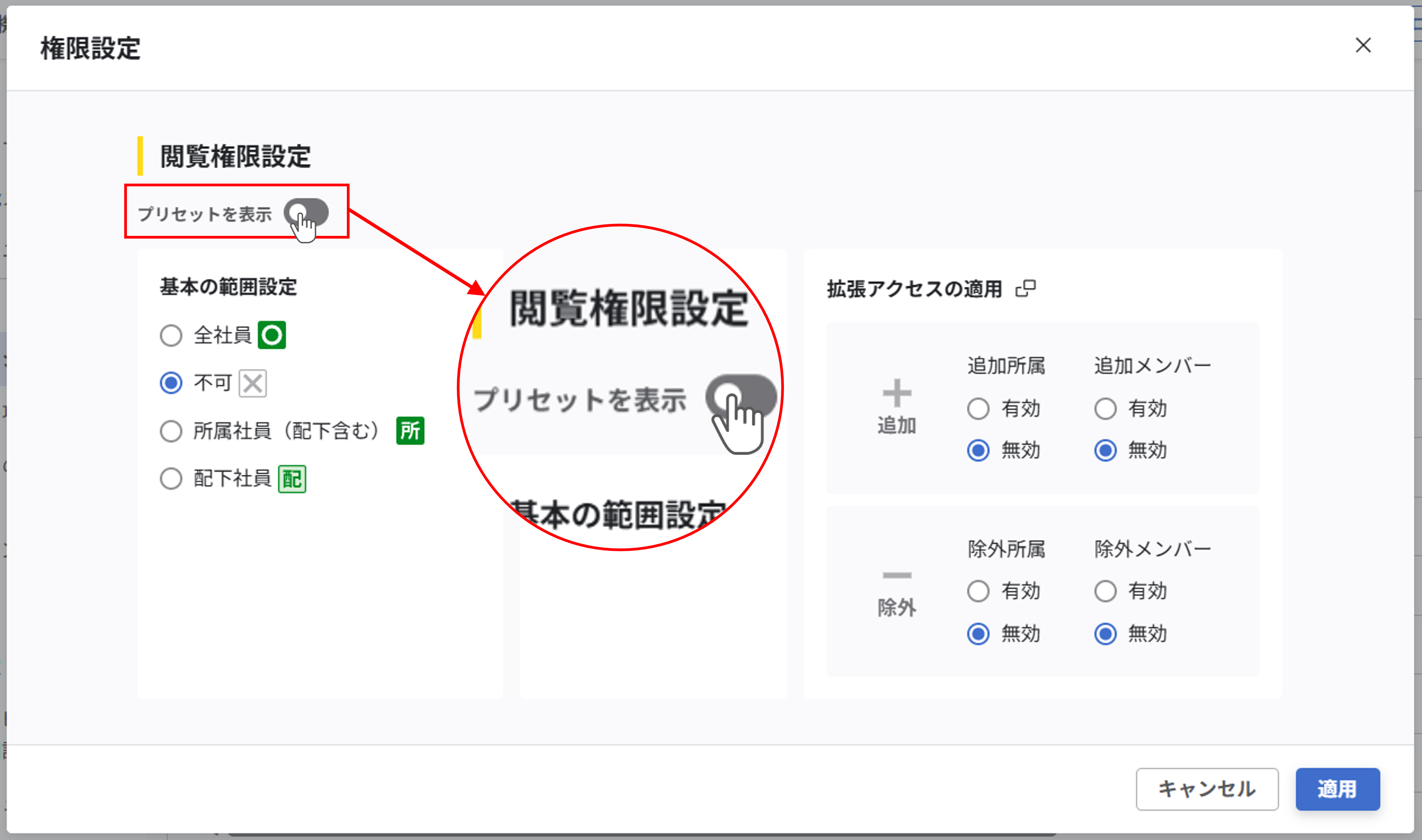Click the green 所 badge icon
This screenshot has height=840, width=1422.
click(x=410, y=431)
